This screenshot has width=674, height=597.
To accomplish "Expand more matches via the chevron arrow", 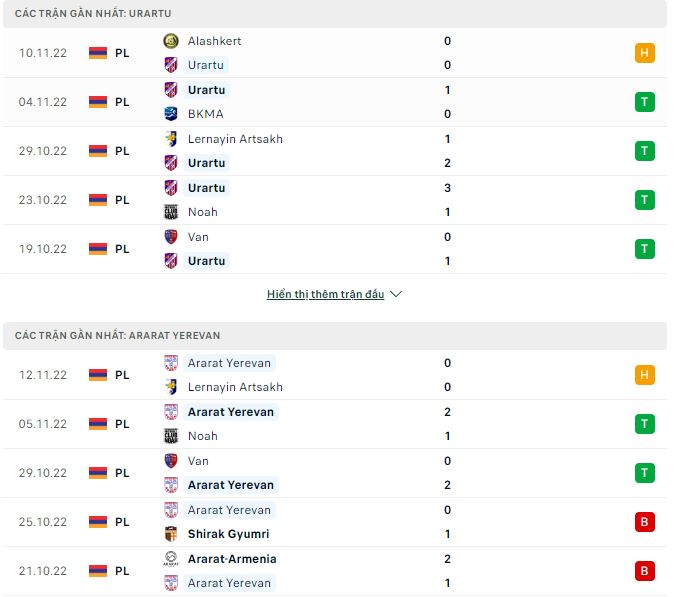I will click(396, 295).
